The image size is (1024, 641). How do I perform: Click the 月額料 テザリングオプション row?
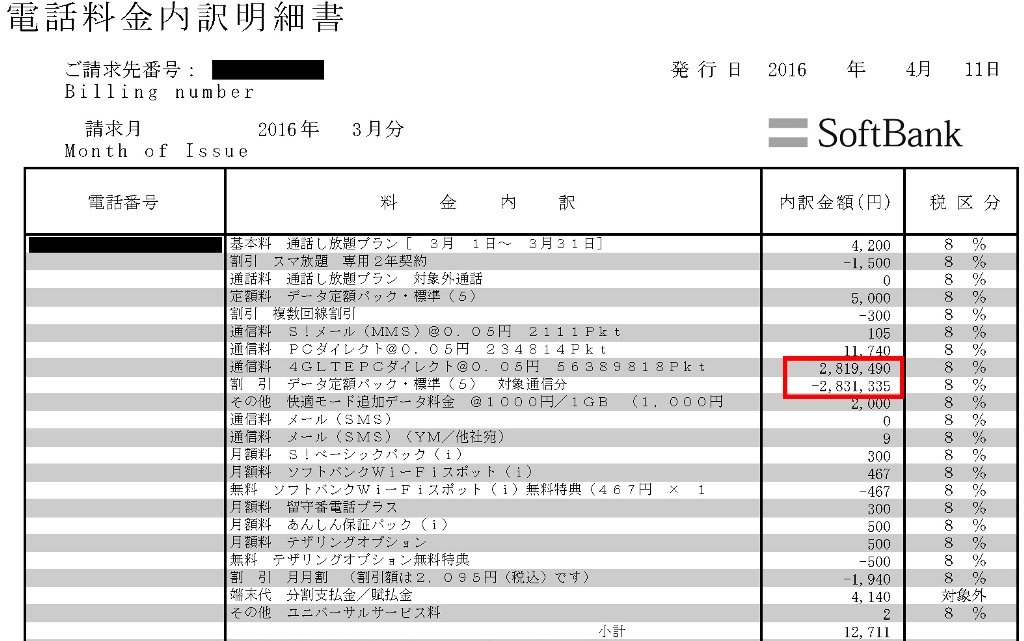tap(328, 543)
